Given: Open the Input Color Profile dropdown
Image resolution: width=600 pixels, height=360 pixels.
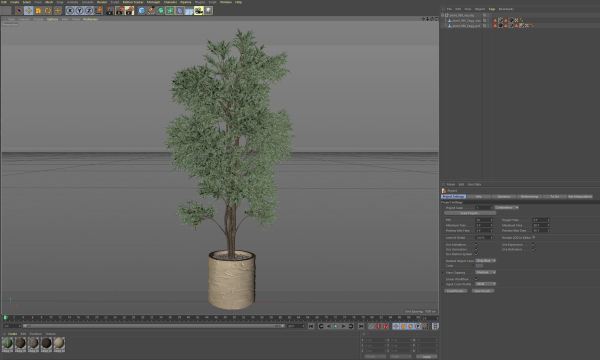Looking at the screenshot, I should coord(486,284).
